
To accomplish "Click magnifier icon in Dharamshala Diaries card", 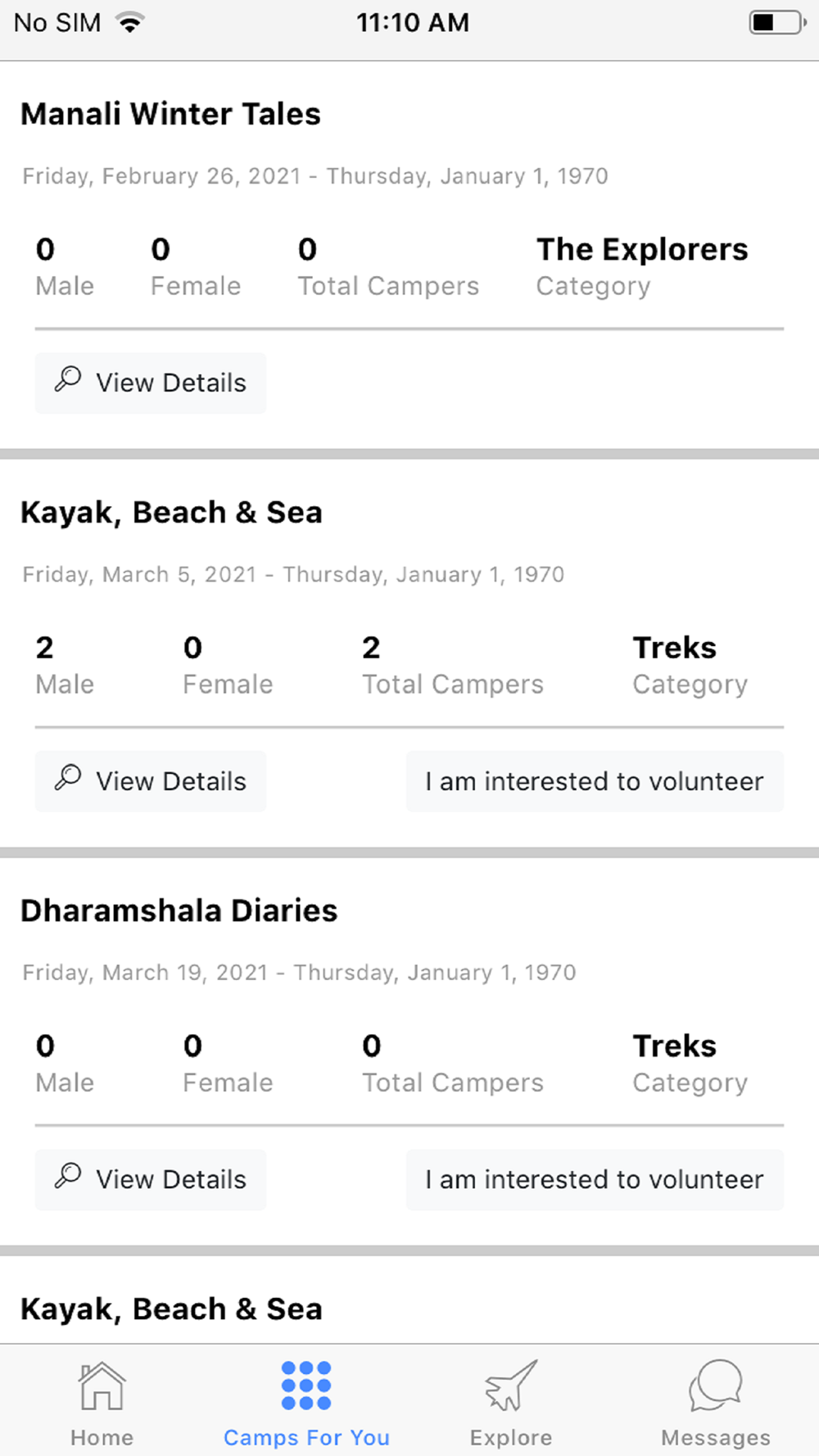I will (68, 1175).
